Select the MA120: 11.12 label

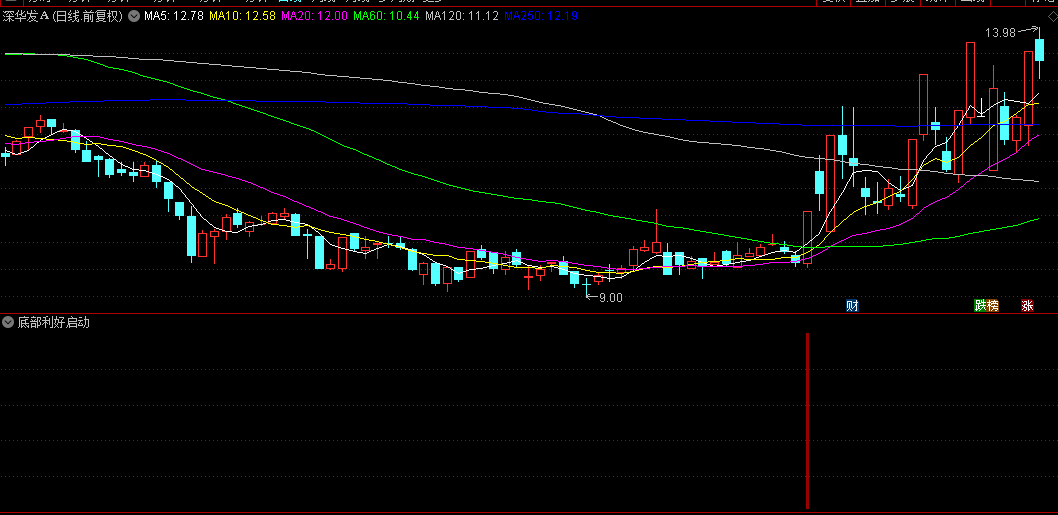(462, 16)
